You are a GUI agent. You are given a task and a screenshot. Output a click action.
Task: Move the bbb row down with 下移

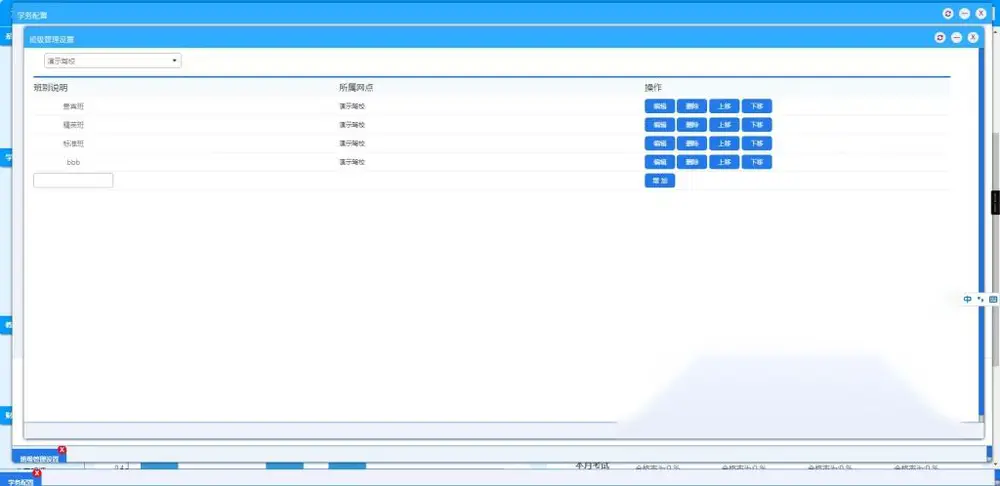click(756, 162)
